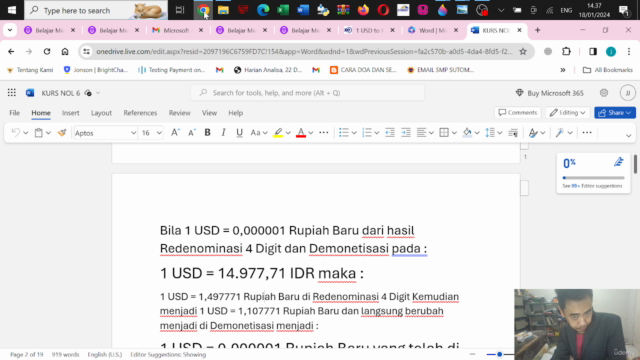Switch to the Insert tab
The height and width of the screenshot is (360, 640).
[71, 113]
